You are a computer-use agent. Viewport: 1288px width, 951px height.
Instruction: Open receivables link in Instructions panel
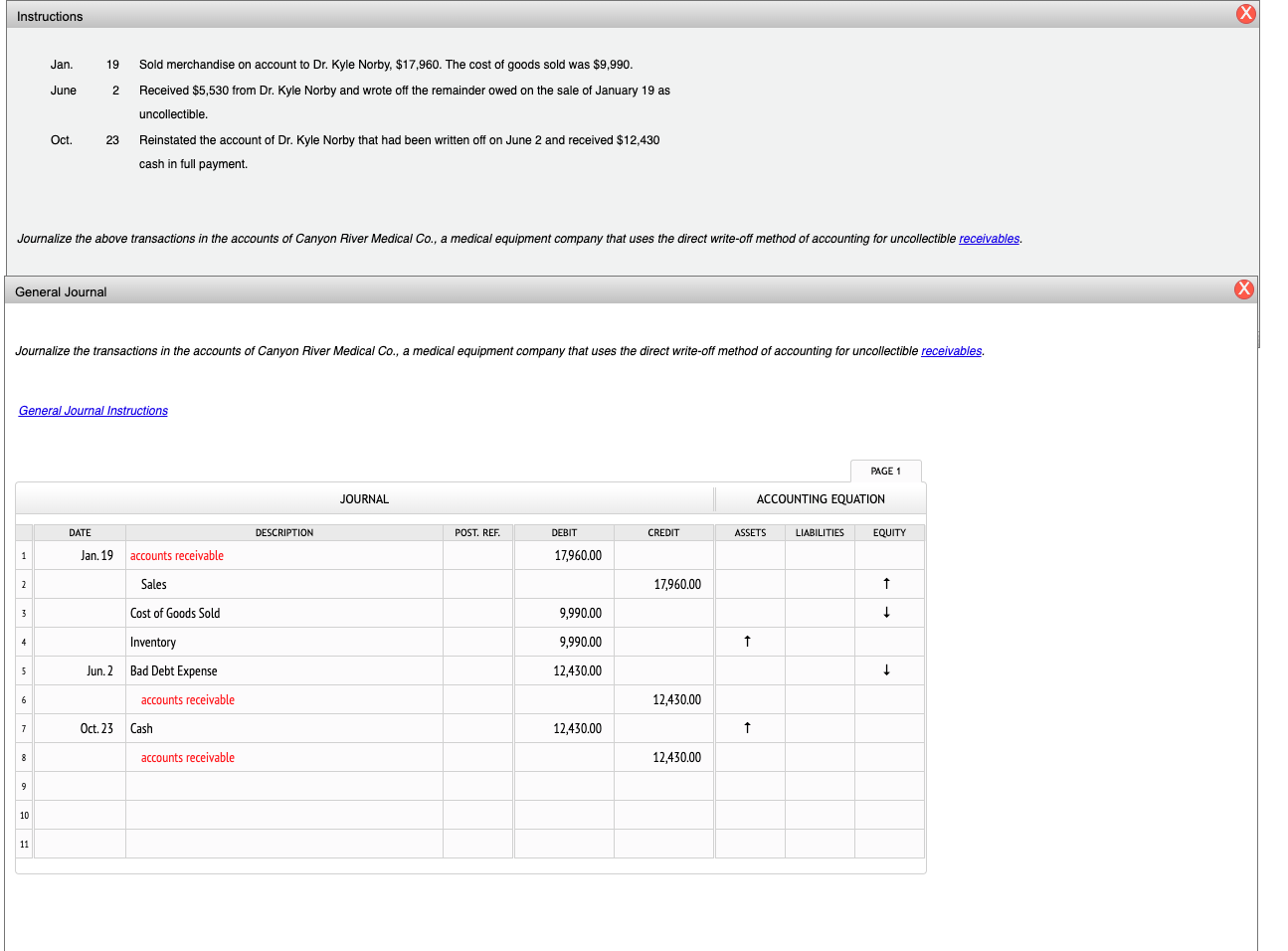(989, 239)
